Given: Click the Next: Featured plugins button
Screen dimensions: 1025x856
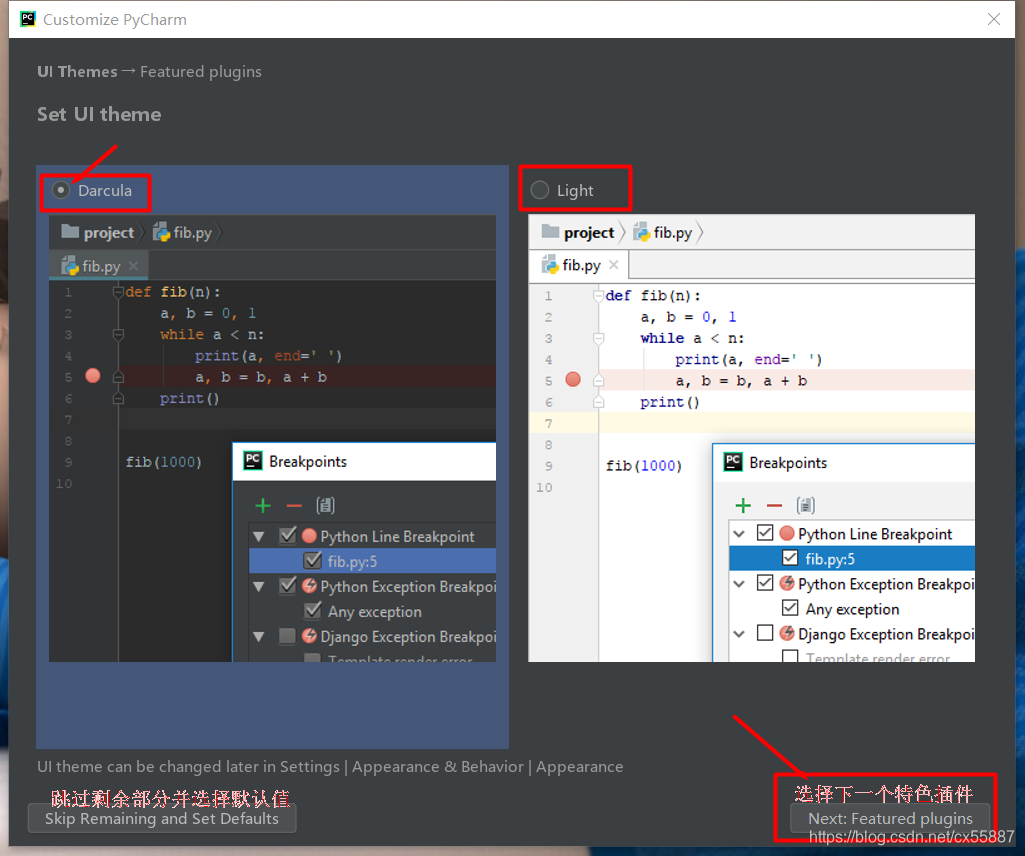Looking at the screenshot, I should [x=890, y=819].
